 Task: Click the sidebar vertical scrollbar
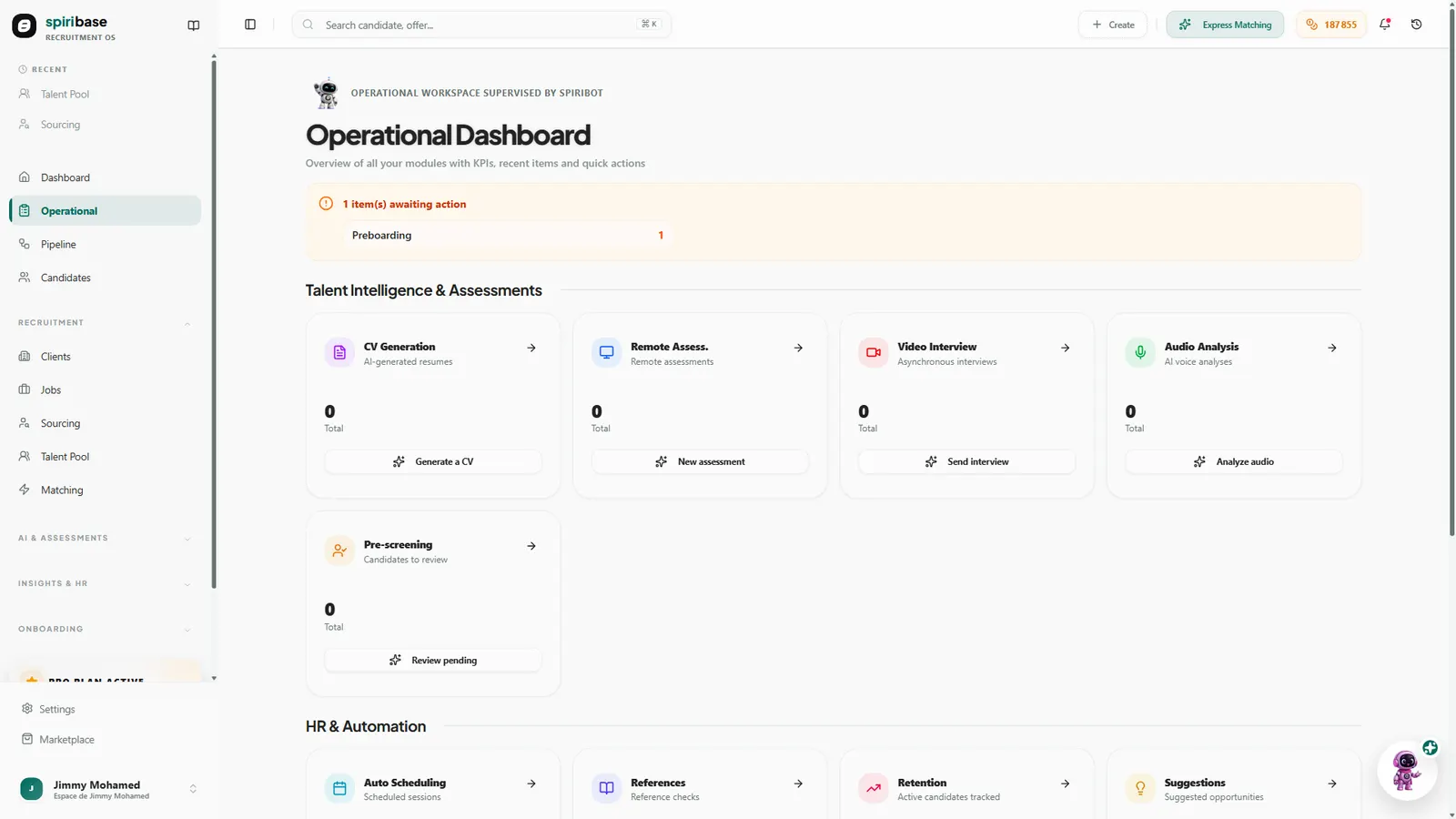point(214,323)
